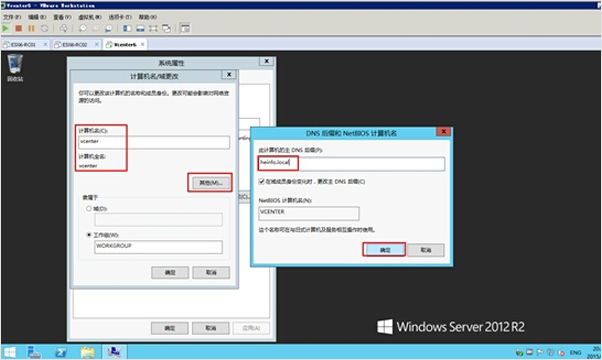The width and height of the screenshot is (602, 360).
Task: Click the primary DNS suffix input field
Action: tap(351, 164)
